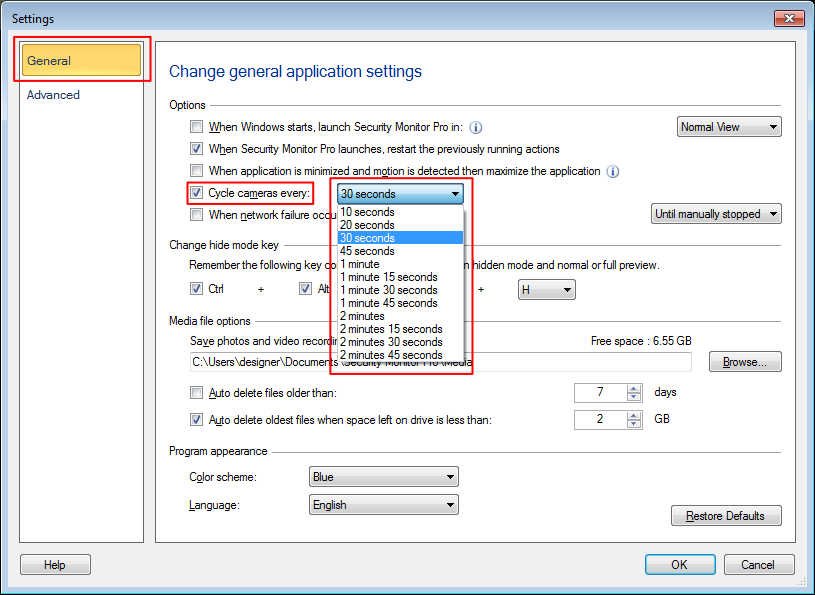This screenshot has width=815, height=595.
Task: Uncheck Cycle cameras every checkbox
Action: coord(196,193)
